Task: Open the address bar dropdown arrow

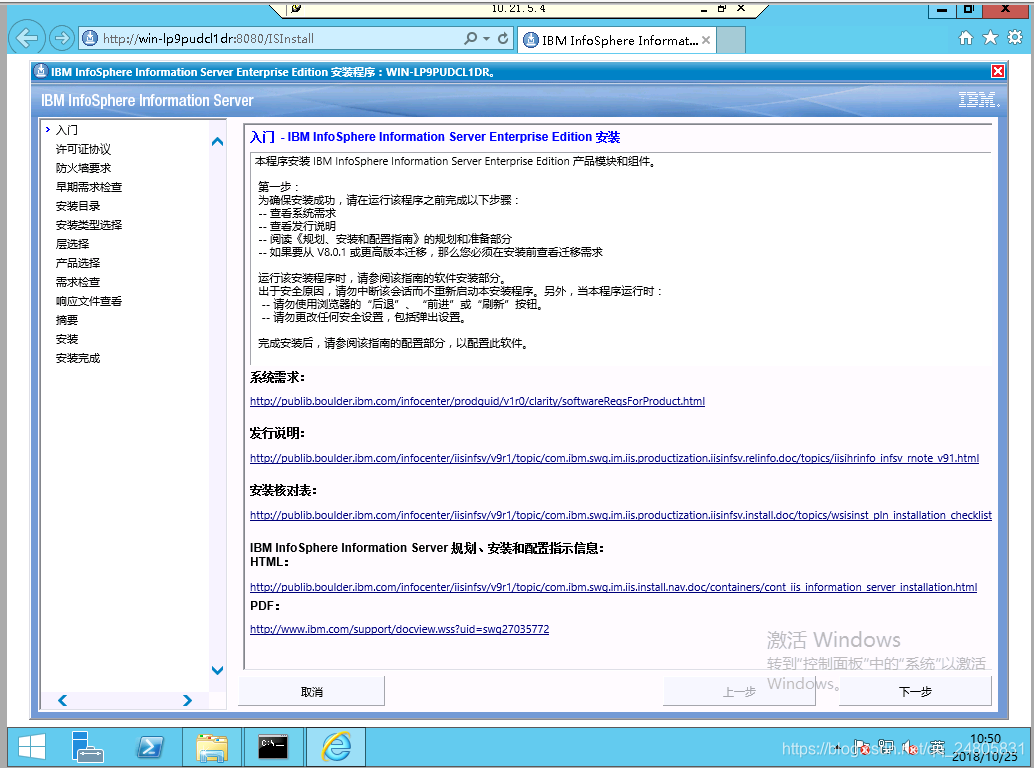Action: pyautogui.click(x=487, y=38)
